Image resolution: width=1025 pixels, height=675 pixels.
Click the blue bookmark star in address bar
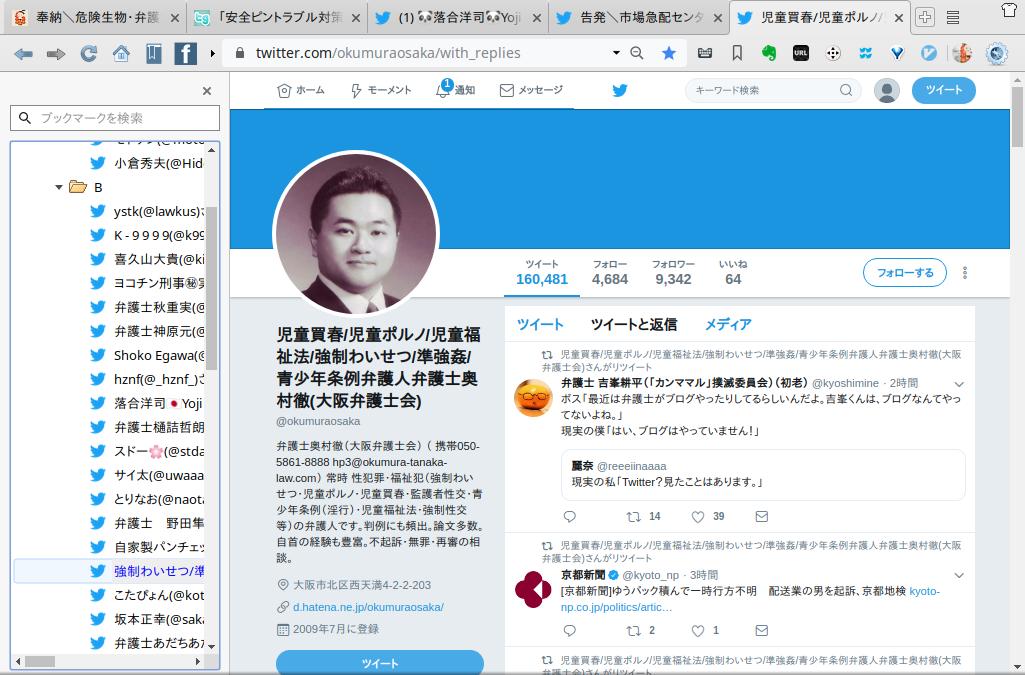click(x=669, y=53)
